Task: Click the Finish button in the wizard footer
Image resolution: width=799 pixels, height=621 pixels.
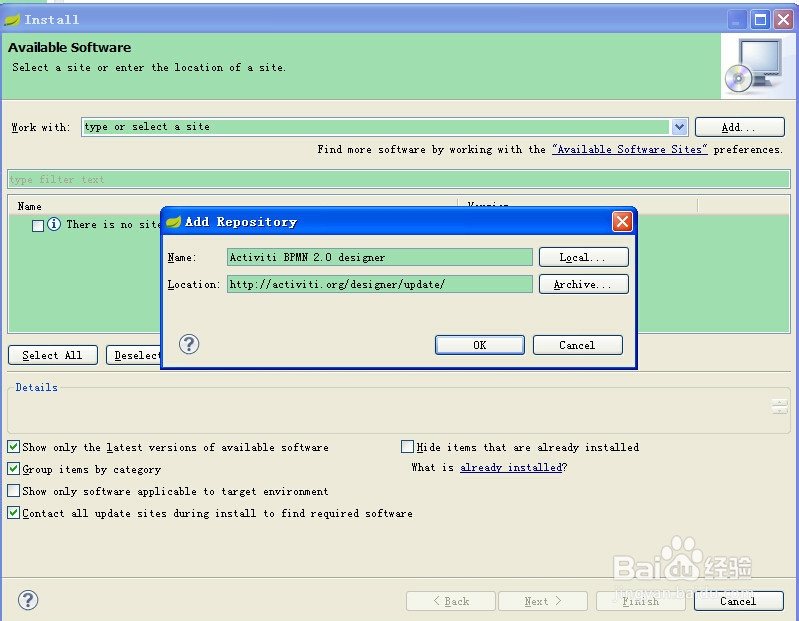Action: (641, 601)
